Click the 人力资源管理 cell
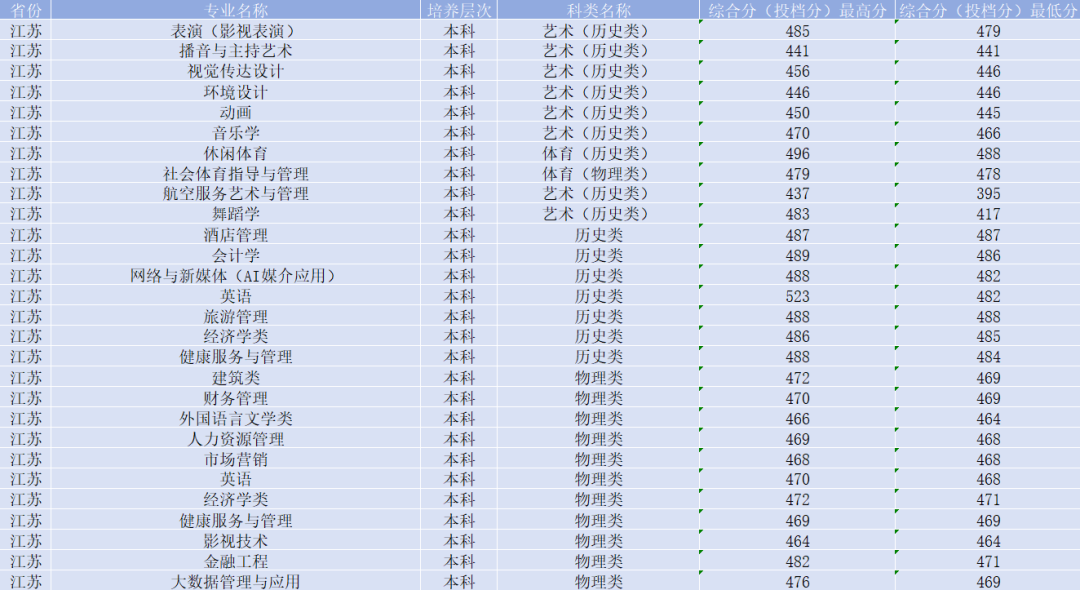This screenshot has height=590, width=1080. (236, 439)
